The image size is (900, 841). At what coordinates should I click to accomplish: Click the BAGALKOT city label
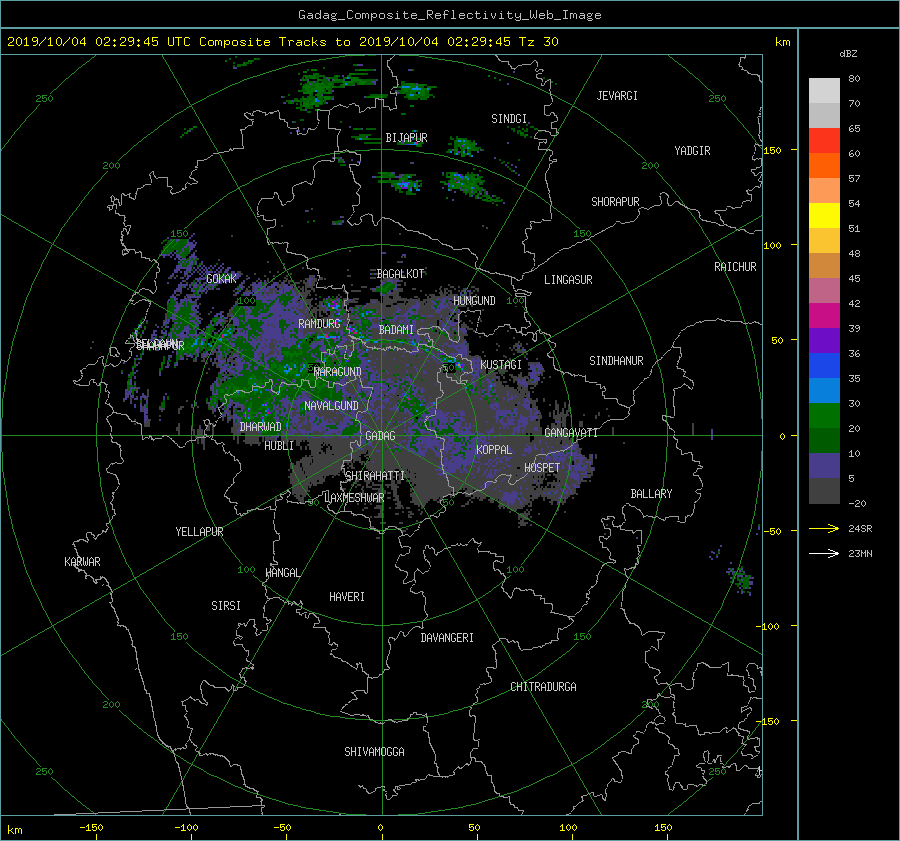pyautogui.click(x=400, y=274)
